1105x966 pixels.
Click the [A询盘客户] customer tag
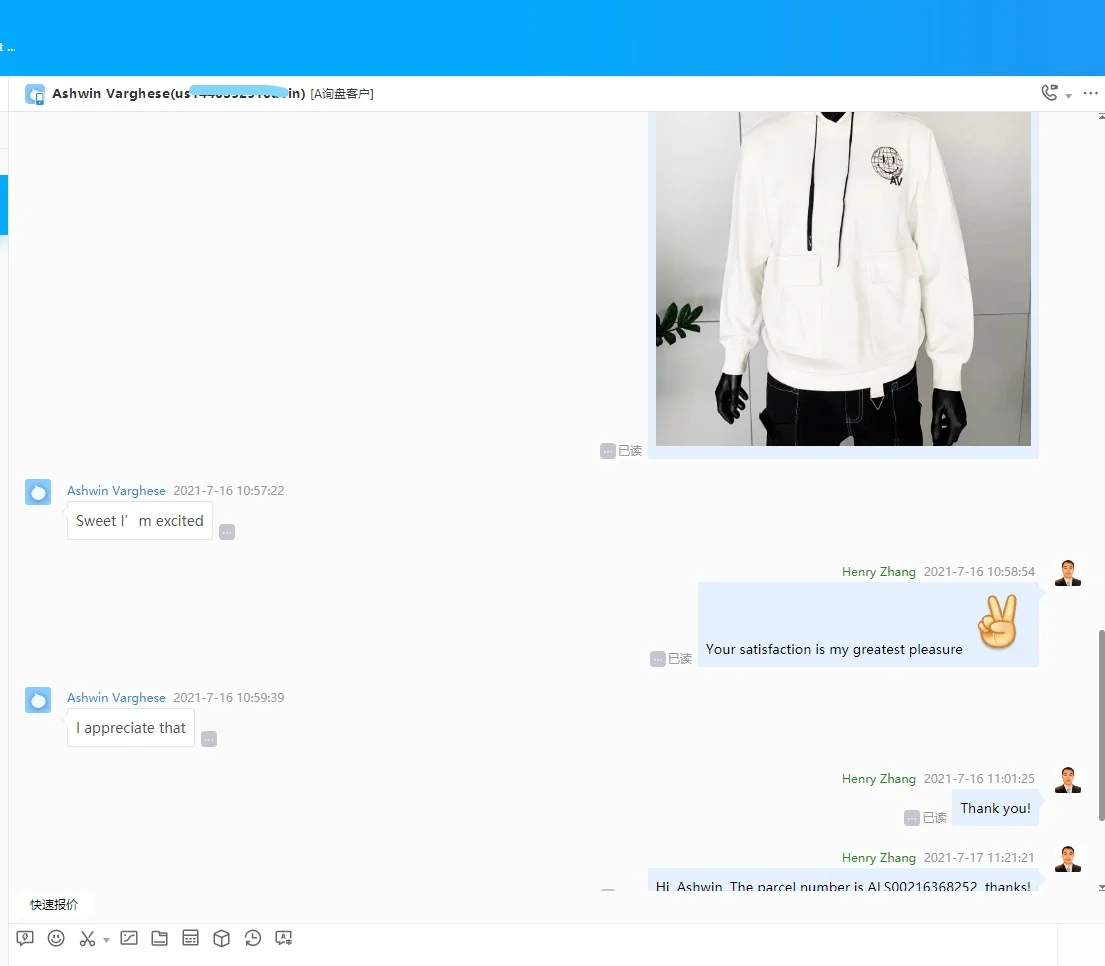tap(342, 94)
